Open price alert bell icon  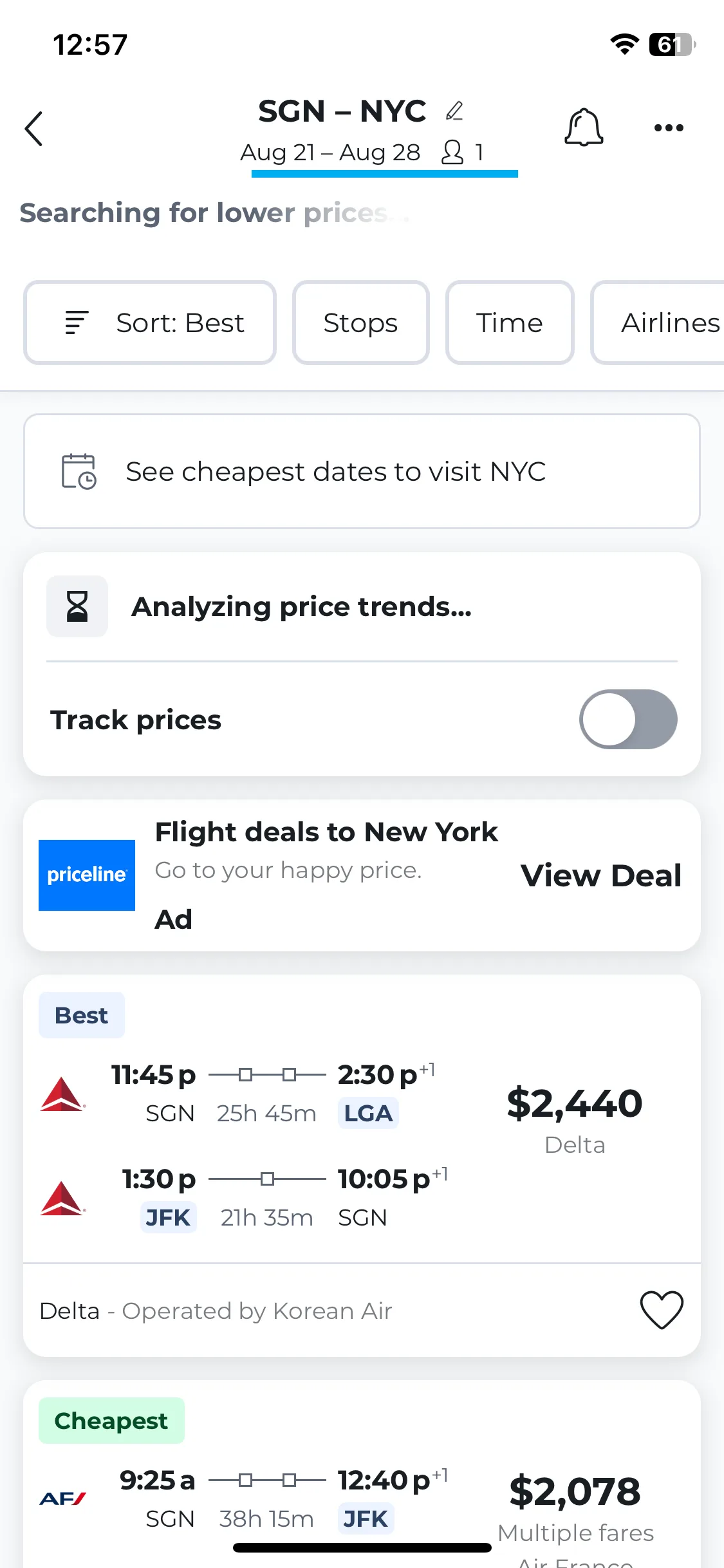(x=584, y=127)
